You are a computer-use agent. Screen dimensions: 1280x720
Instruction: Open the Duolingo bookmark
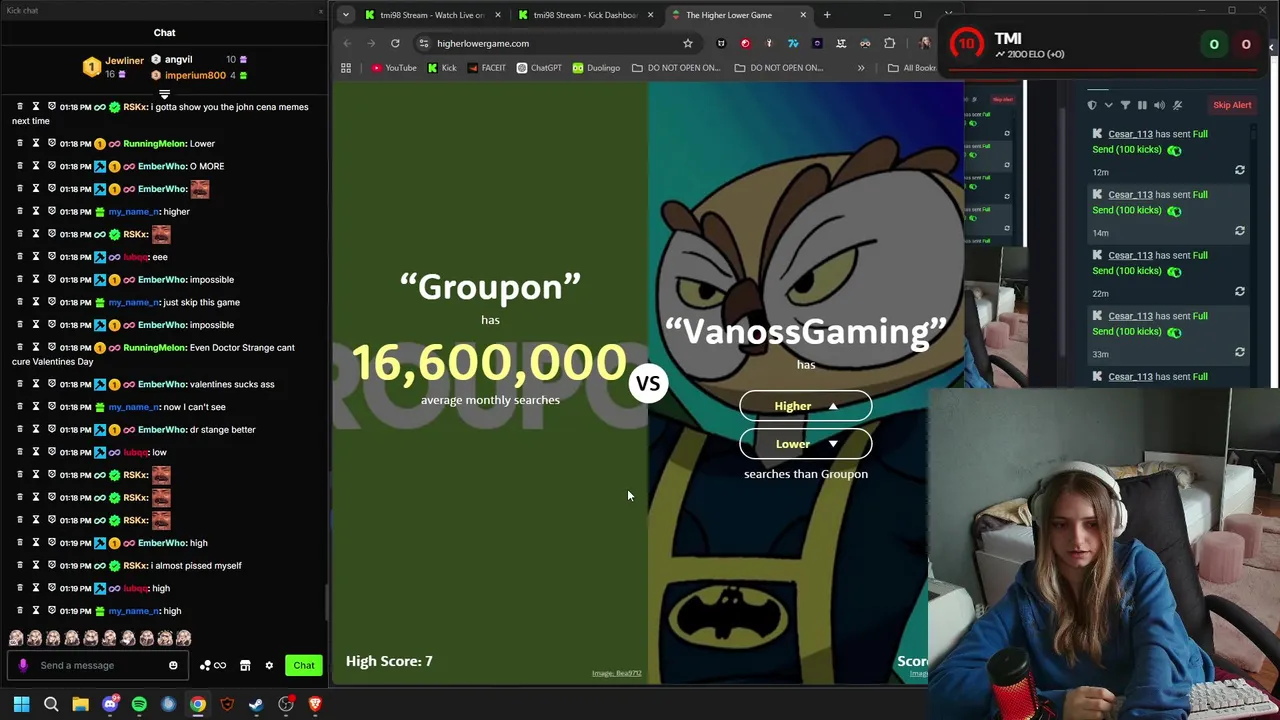point(596,68)
